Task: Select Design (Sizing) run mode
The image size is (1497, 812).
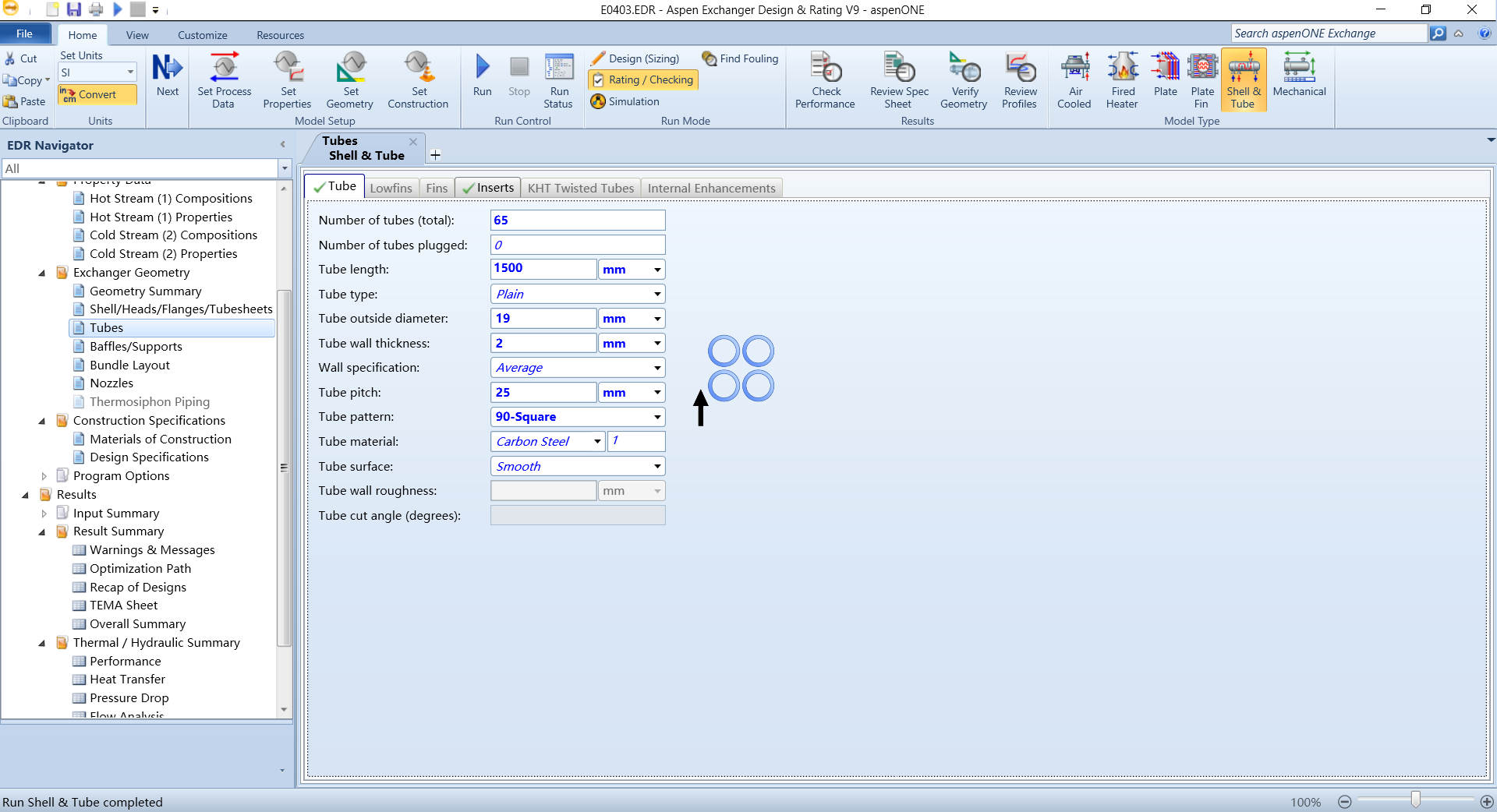Action: 635,58
